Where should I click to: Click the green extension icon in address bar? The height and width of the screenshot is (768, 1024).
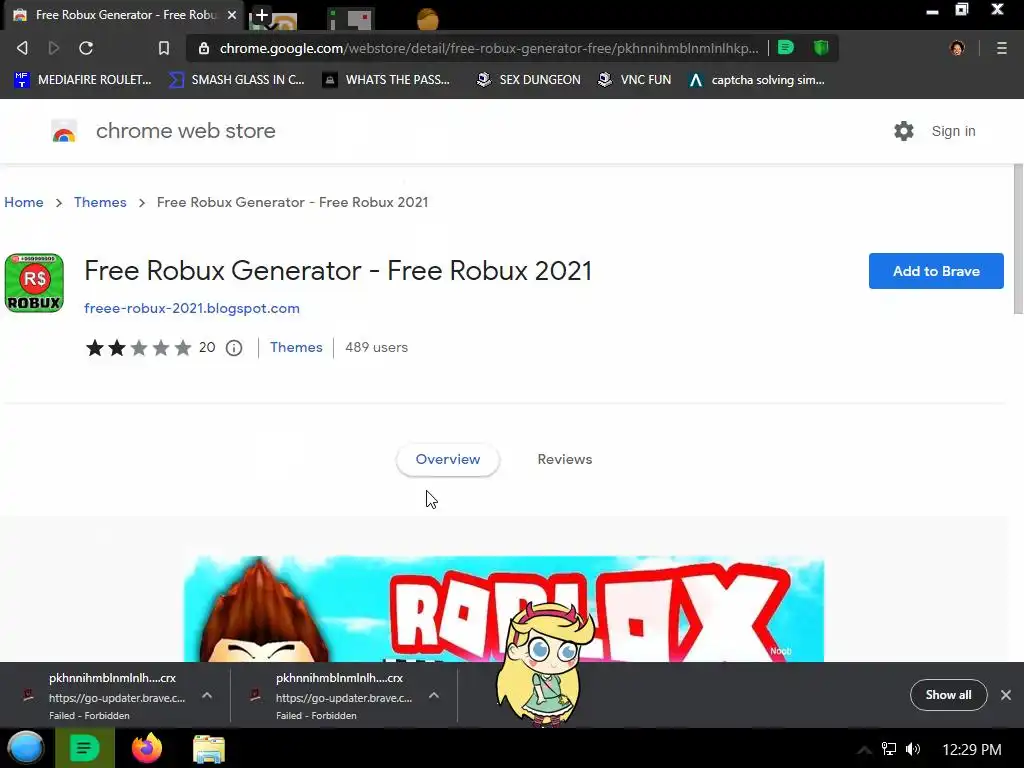tap(786, 48)
